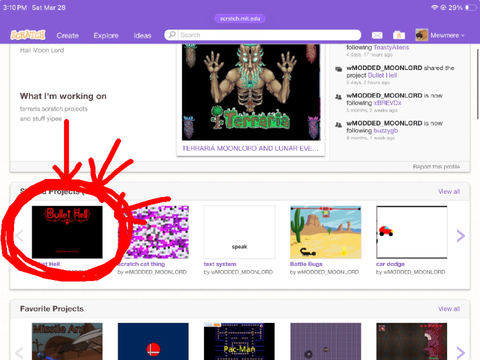Open the scratch cat thing thumbnail
Viewport: 480px width, 360px height.
(153, 232)
